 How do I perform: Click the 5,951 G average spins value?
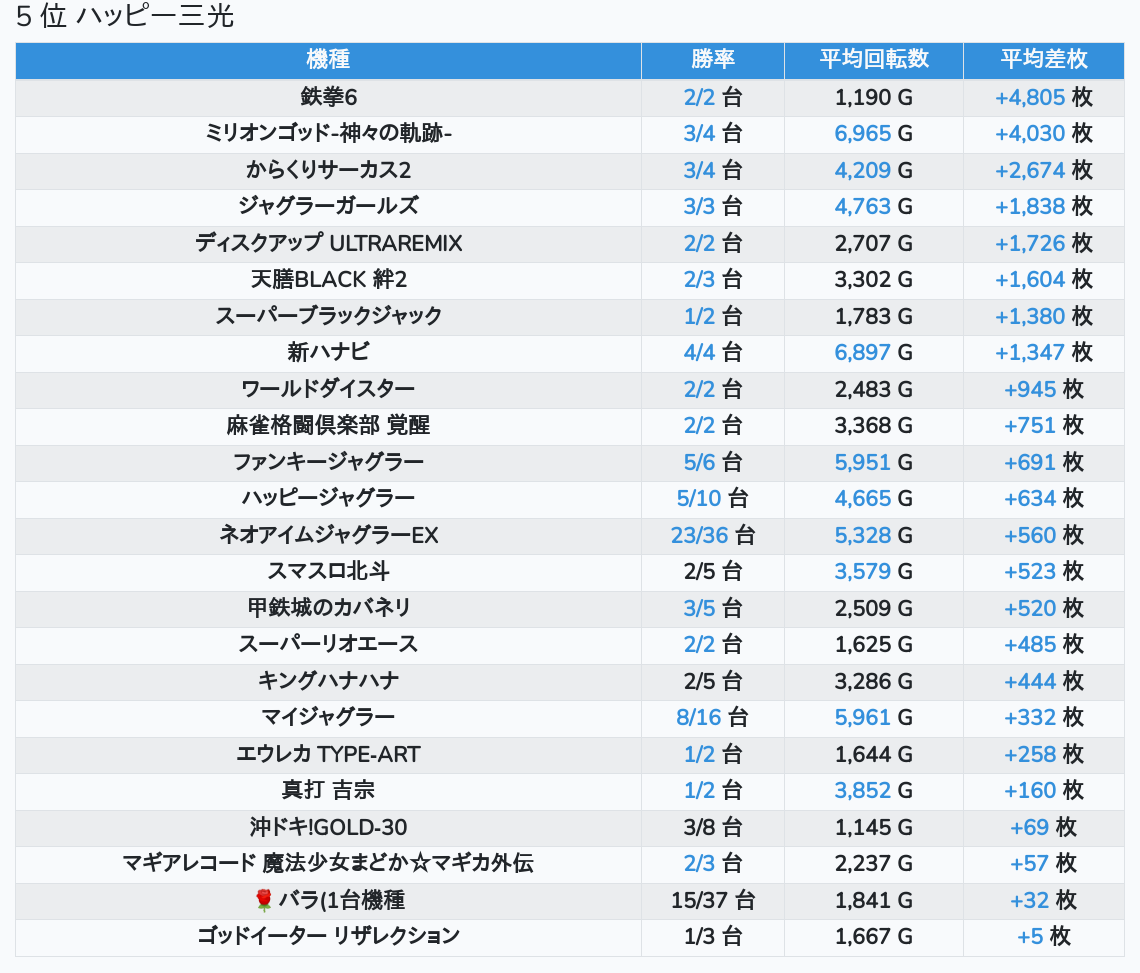pyautogui.click(x=874, y=463)
